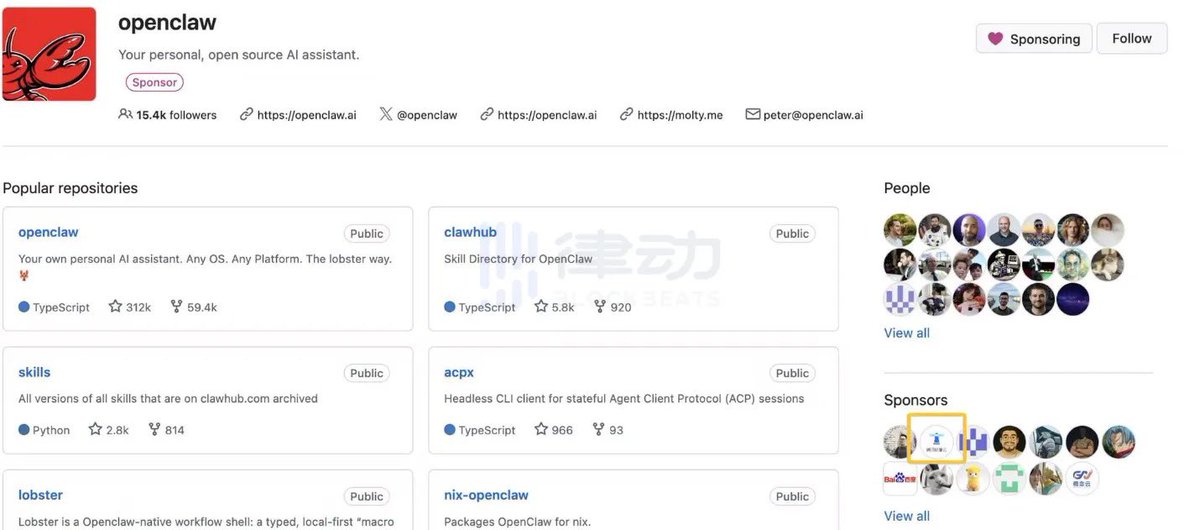The image size is (1200, 530).
Task: Open the blue-red GV logo sponsor avatar
Action: 1082,479
